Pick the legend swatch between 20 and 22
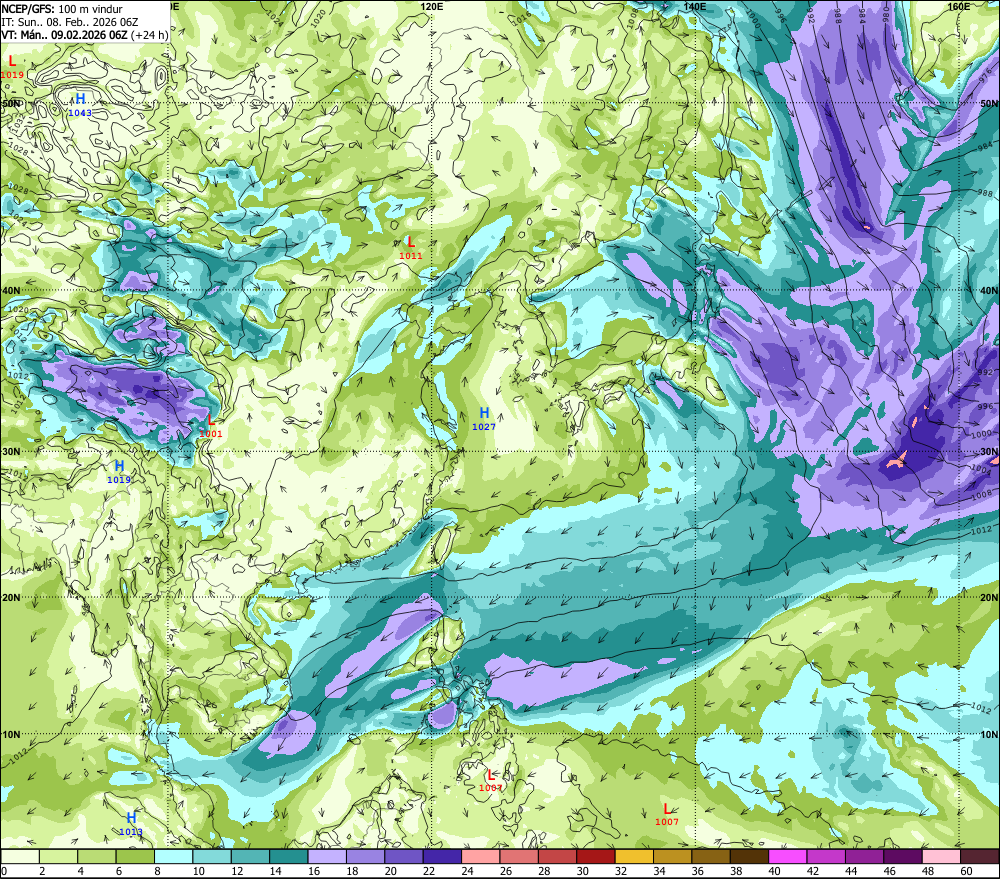 404,856
